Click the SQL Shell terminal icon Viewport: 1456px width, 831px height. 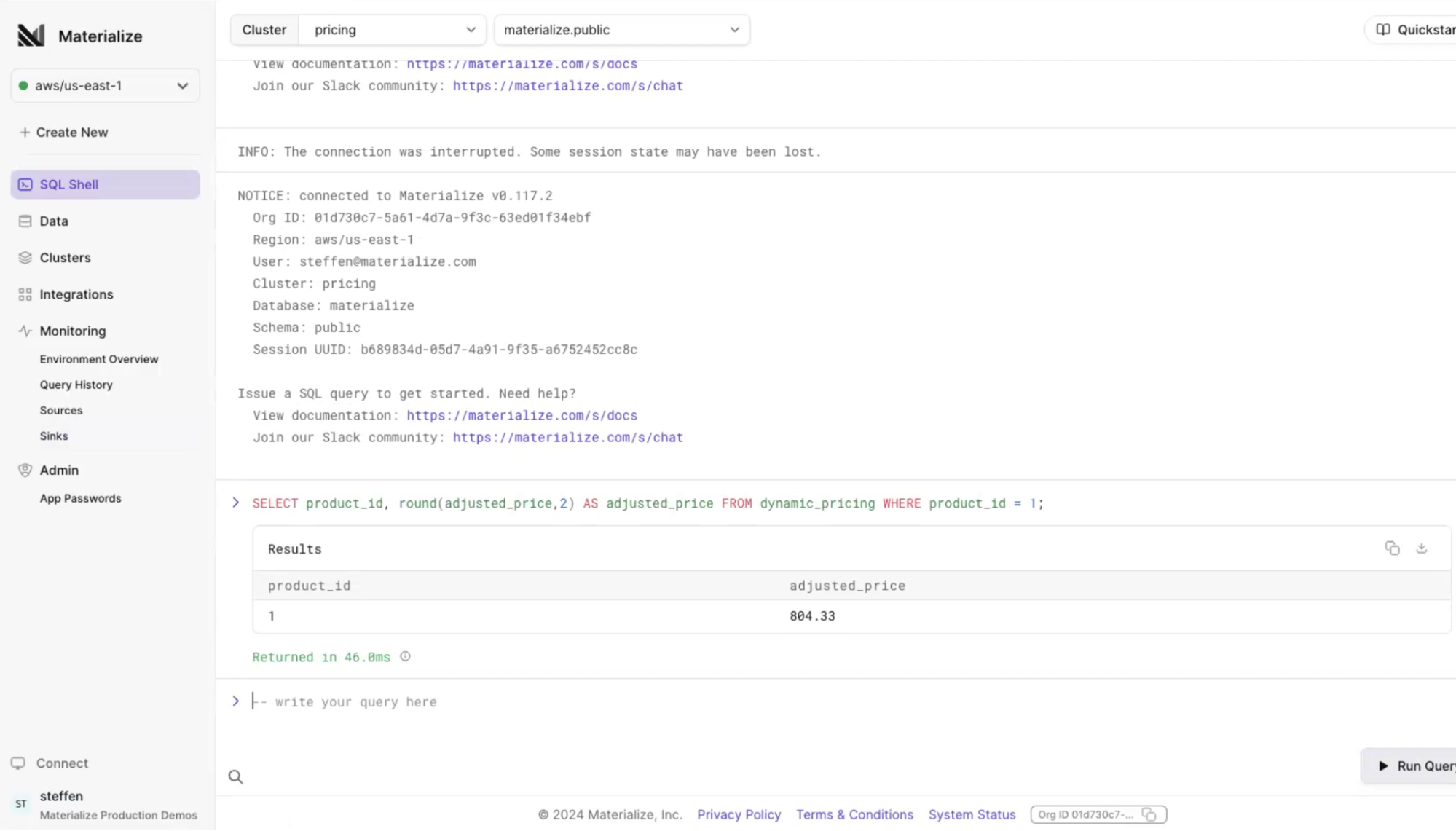click(x=25, y=184)
